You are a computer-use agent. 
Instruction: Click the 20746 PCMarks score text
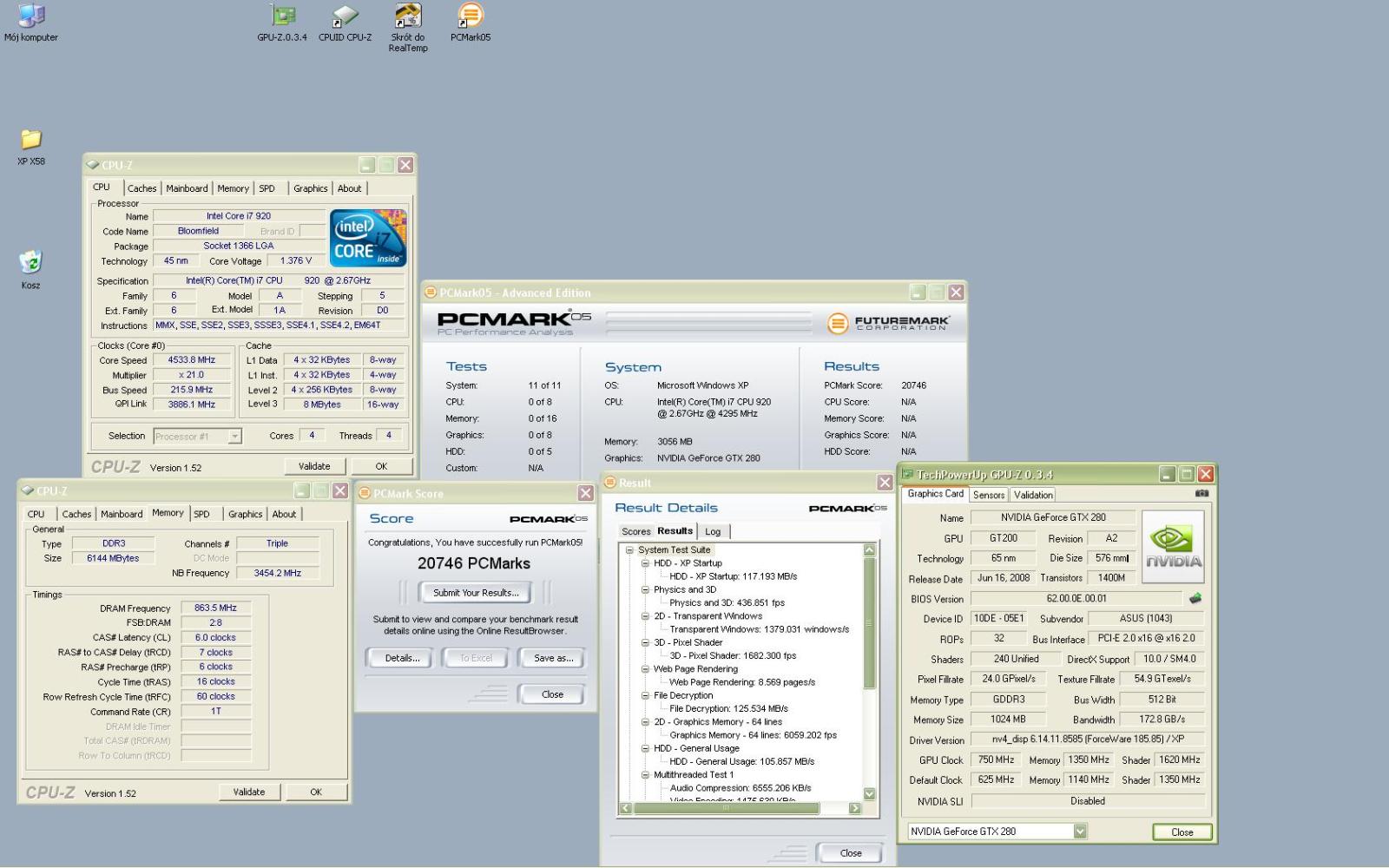tap(474, 563)
